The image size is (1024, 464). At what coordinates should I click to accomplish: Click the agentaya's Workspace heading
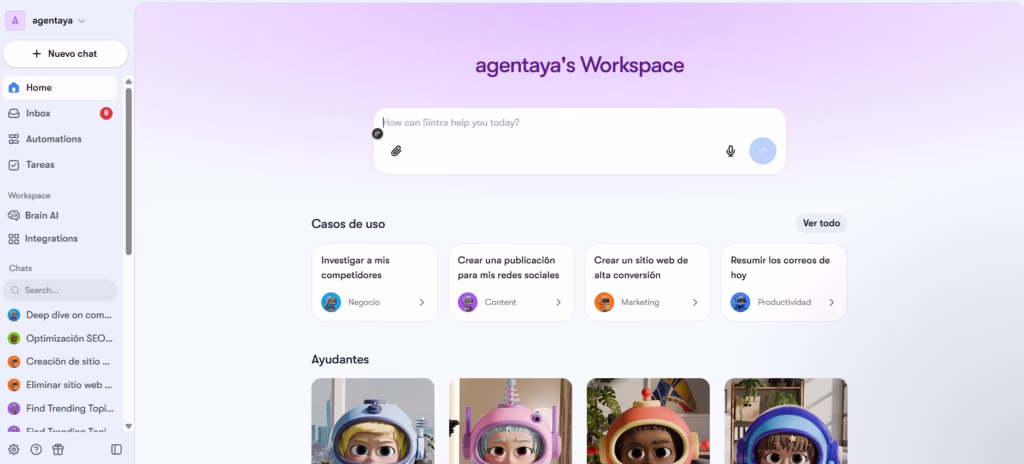pyautogui.click(x=579, y=65)
